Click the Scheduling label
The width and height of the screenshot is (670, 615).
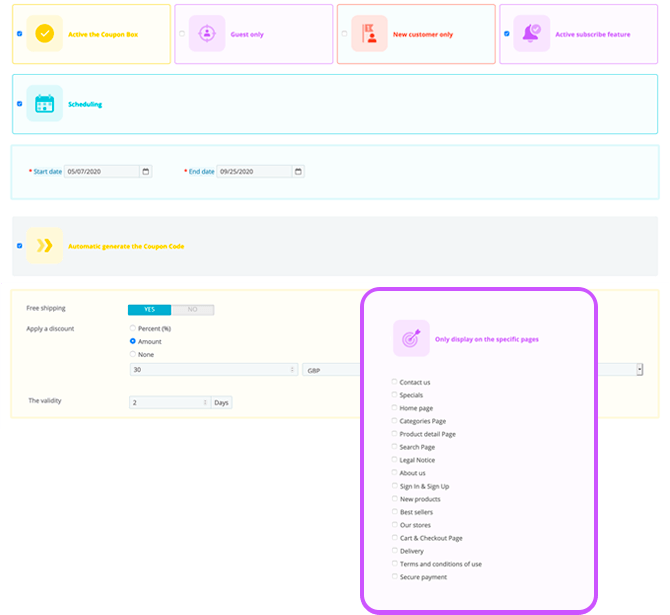[85, 104]
